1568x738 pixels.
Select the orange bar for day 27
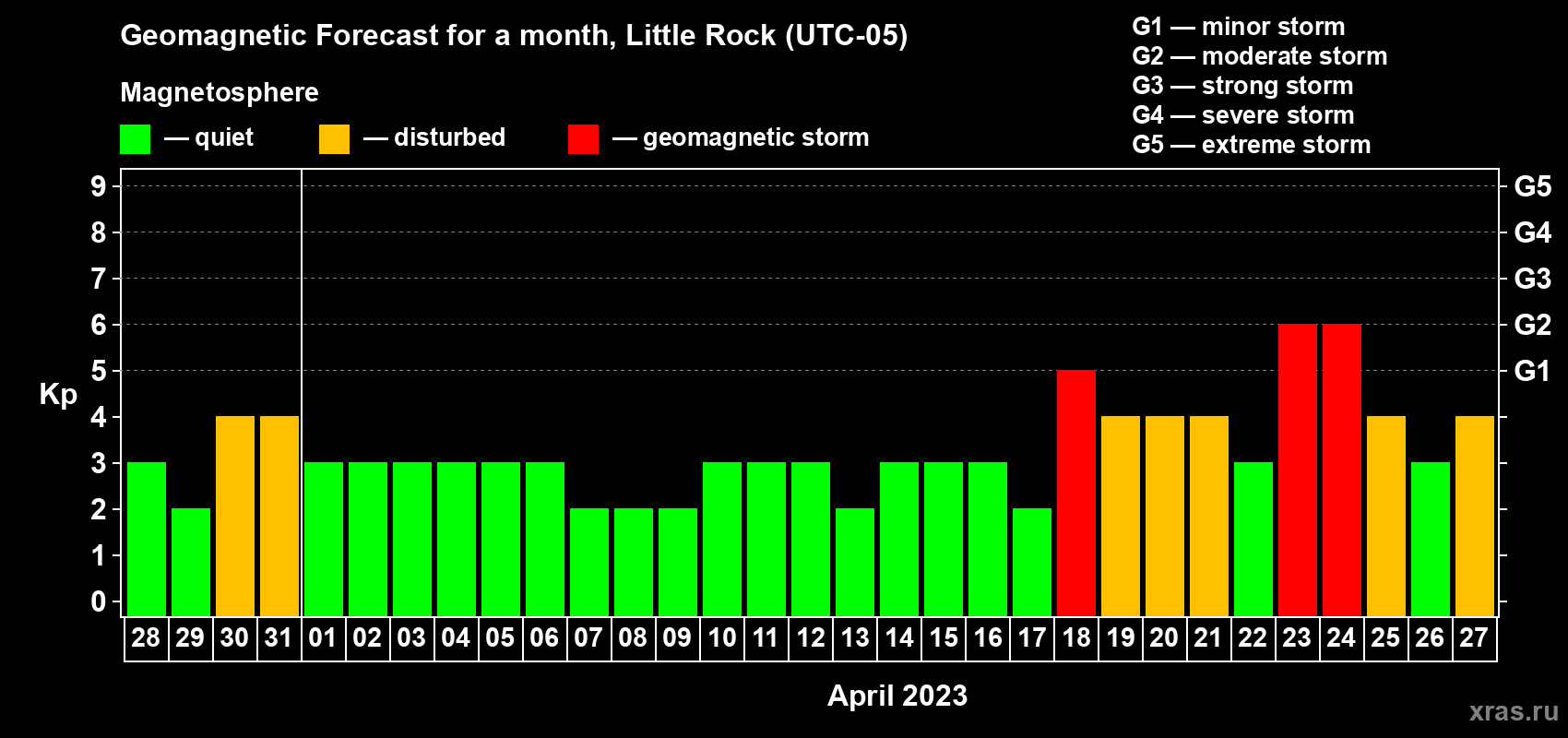[1475, 516]
